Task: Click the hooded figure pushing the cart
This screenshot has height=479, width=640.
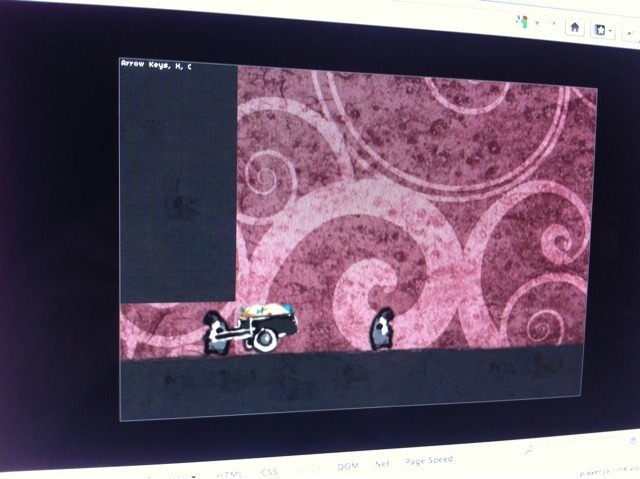Action: pyautogui.click(x=216, y=333)
